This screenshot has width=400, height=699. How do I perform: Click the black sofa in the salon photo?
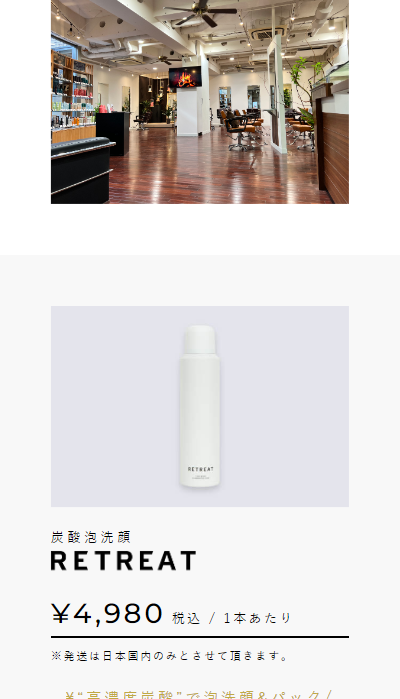coord(82,170)
